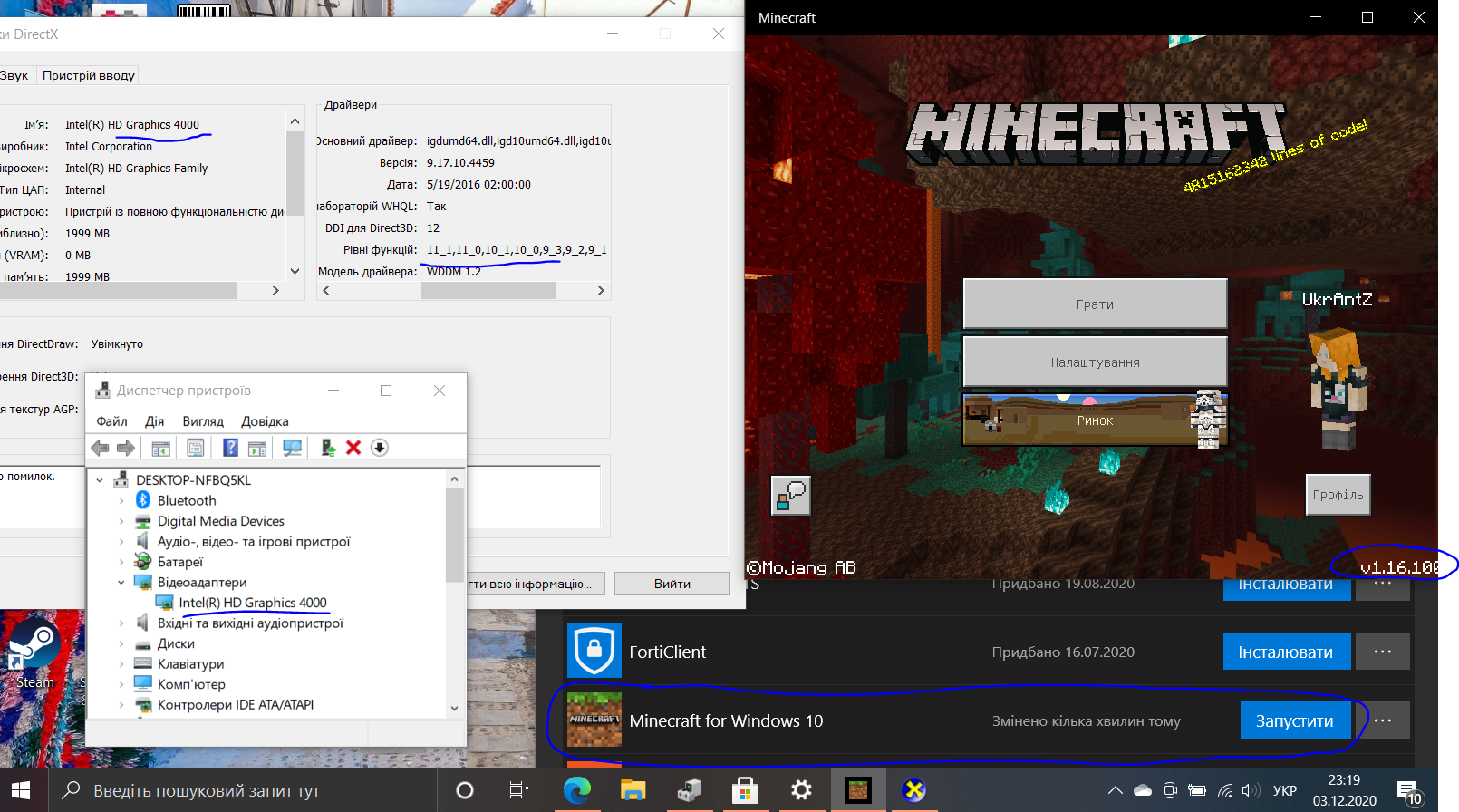This screenshot has width=1459, height=812.
Task: Expand the Bluetooth node
Action: 121,500
